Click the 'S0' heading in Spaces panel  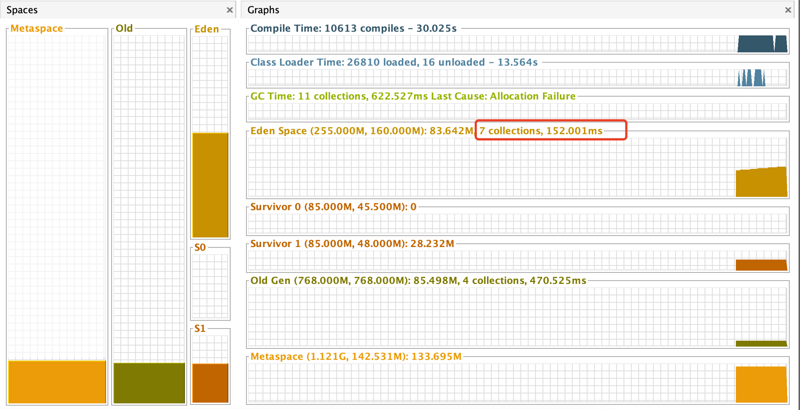(x=200, y=247)
